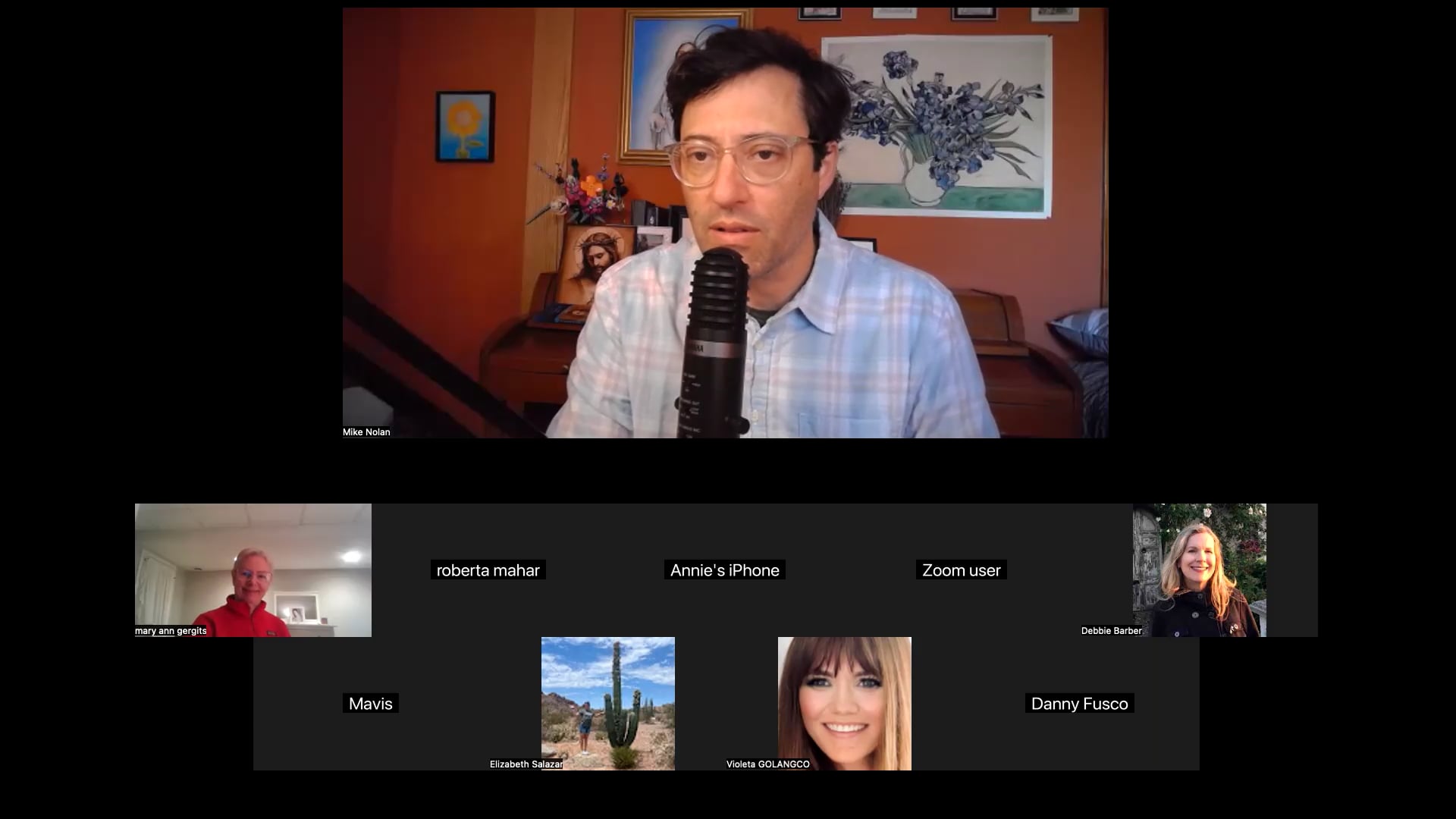Click the Mike Nolan name label
Image resolution: width=1456 pixels, height=819 pixels.
click(366, 432)
